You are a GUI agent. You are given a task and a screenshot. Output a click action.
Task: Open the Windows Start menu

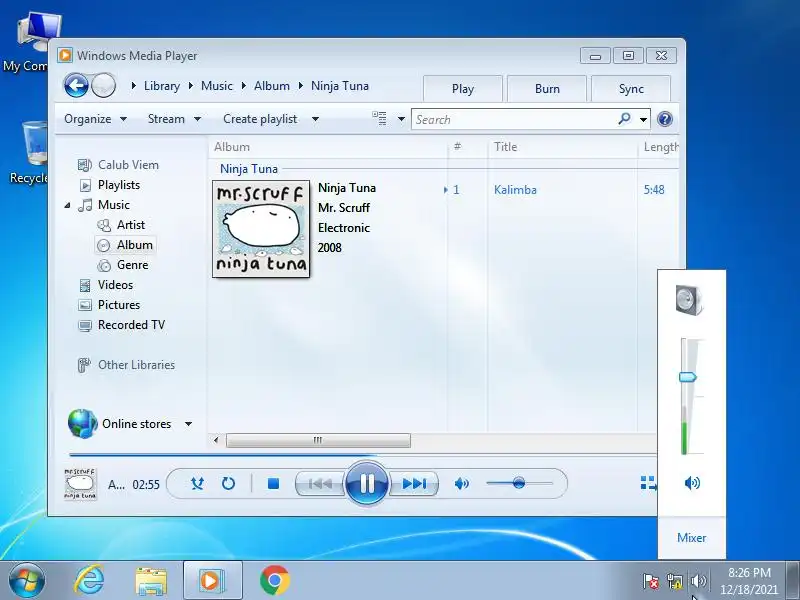coord(26,581)
